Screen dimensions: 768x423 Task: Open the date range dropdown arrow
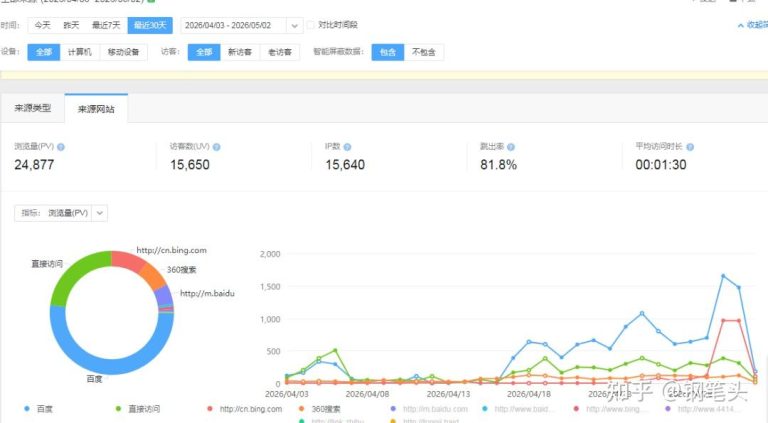tap(294, 25)
